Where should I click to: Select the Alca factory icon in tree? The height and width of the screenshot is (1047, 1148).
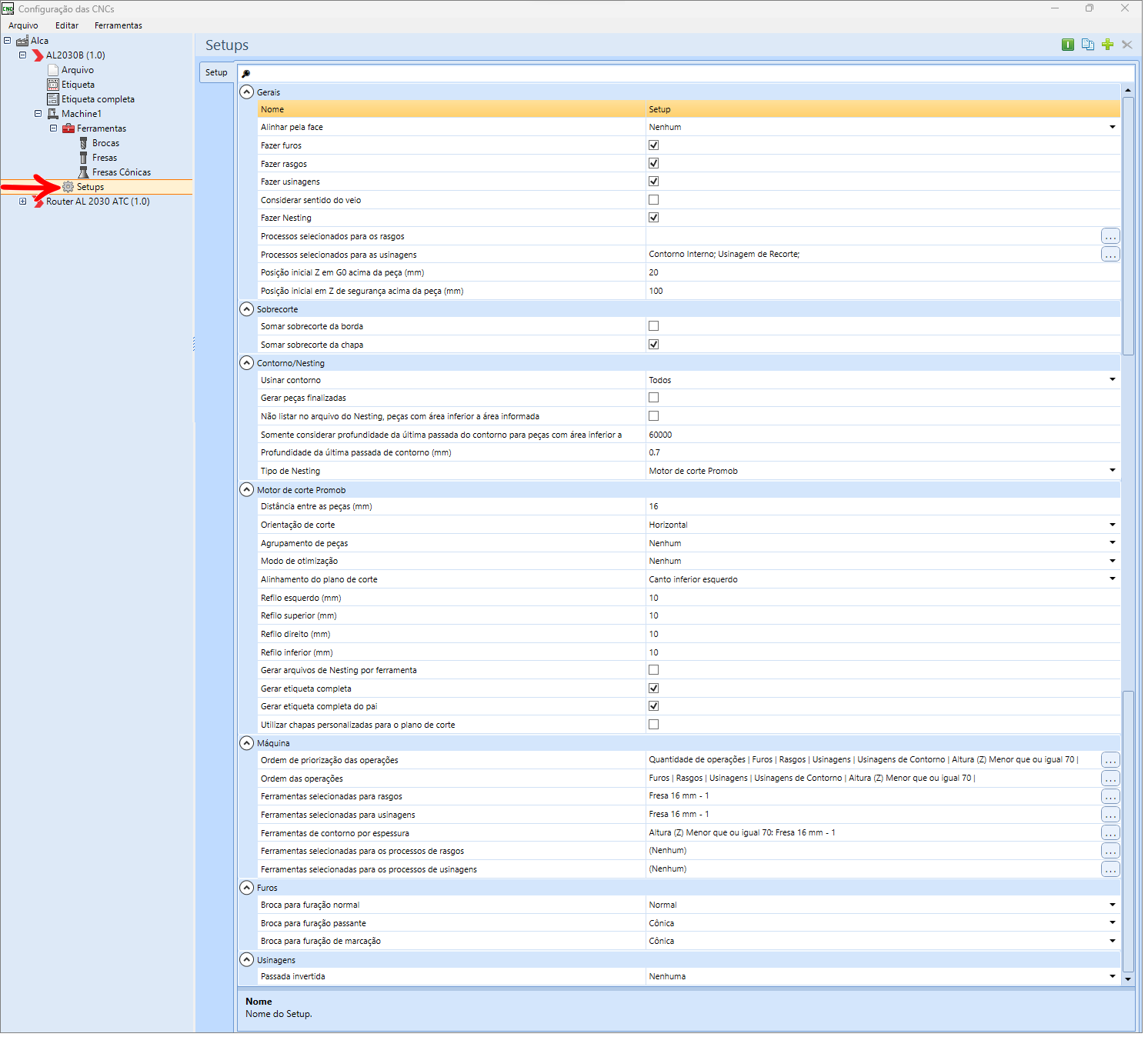[x=22, y=41]
